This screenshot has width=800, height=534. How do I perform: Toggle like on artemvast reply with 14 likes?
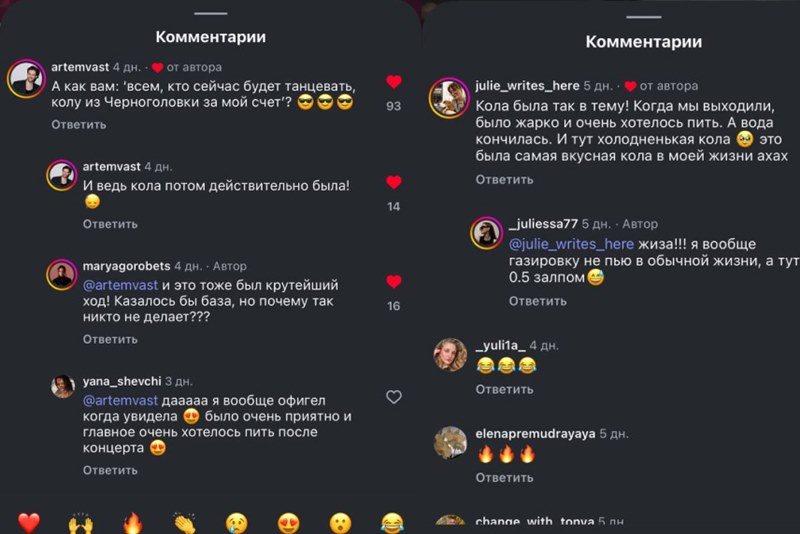click(x=393, y=182)
